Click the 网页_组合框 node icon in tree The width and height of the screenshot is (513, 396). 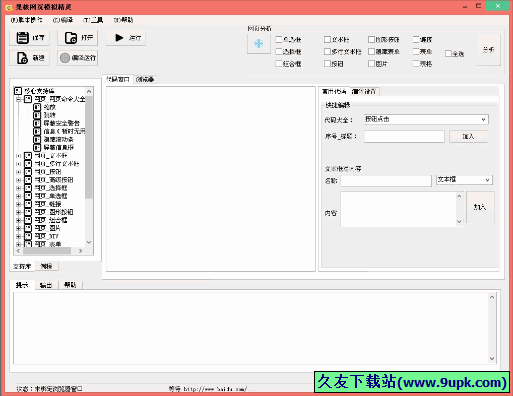point(28,220)
